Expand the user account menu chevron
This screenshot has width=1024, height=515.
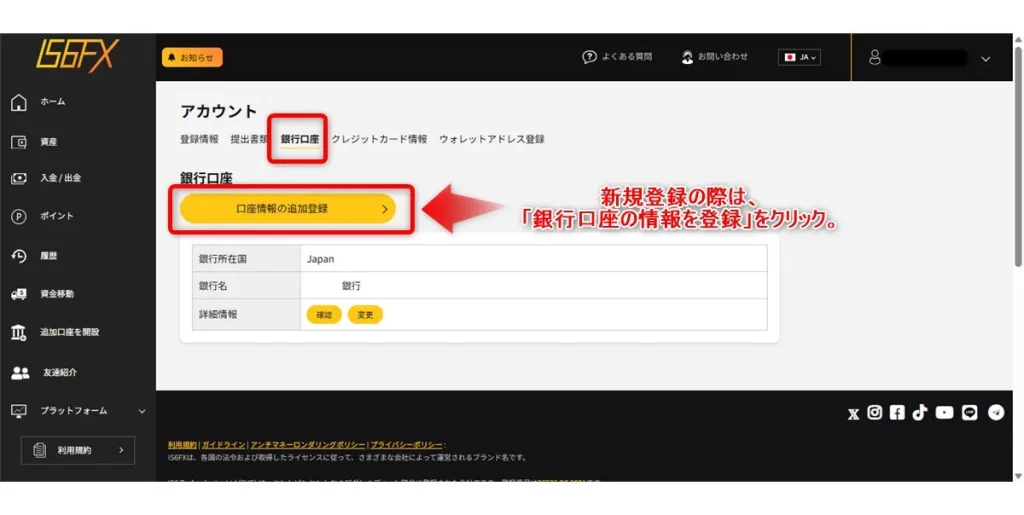[985, 59]
